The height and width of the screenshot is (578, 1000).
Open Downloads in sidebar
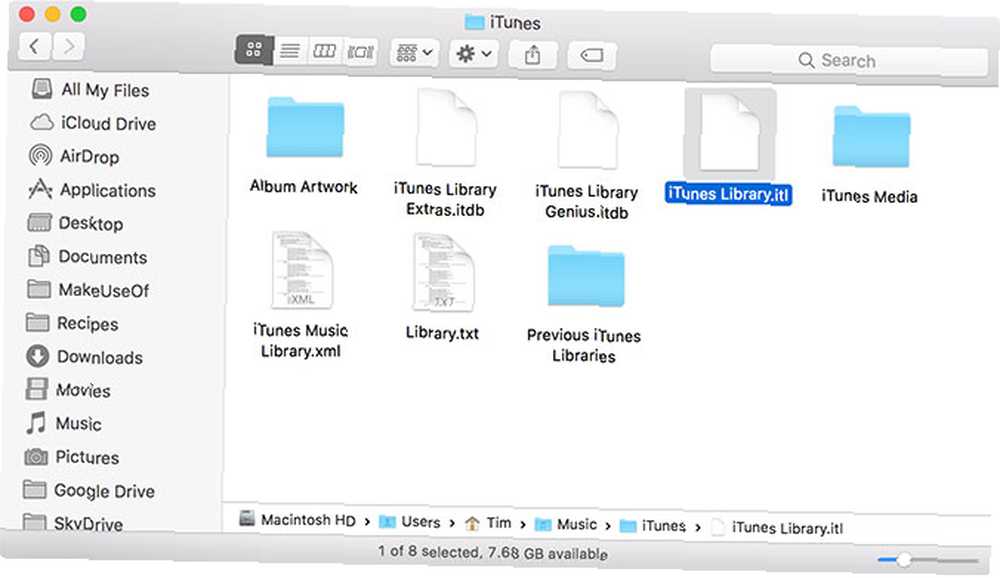point(84,357)
